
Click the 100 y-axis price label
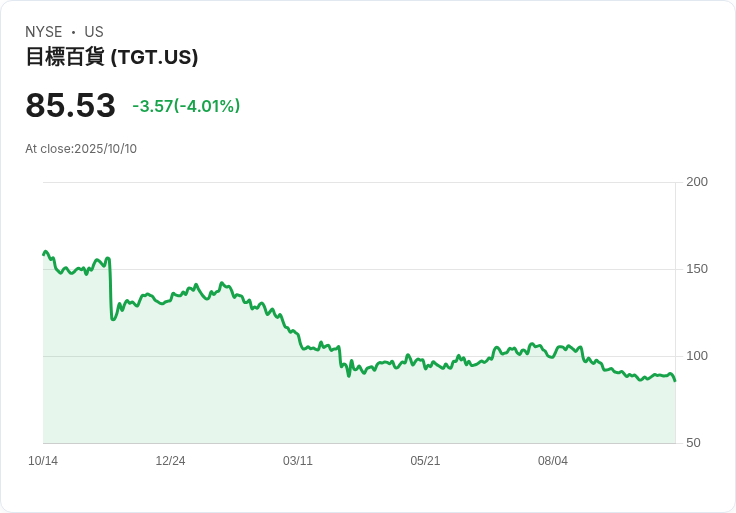(x=697, y=356)
